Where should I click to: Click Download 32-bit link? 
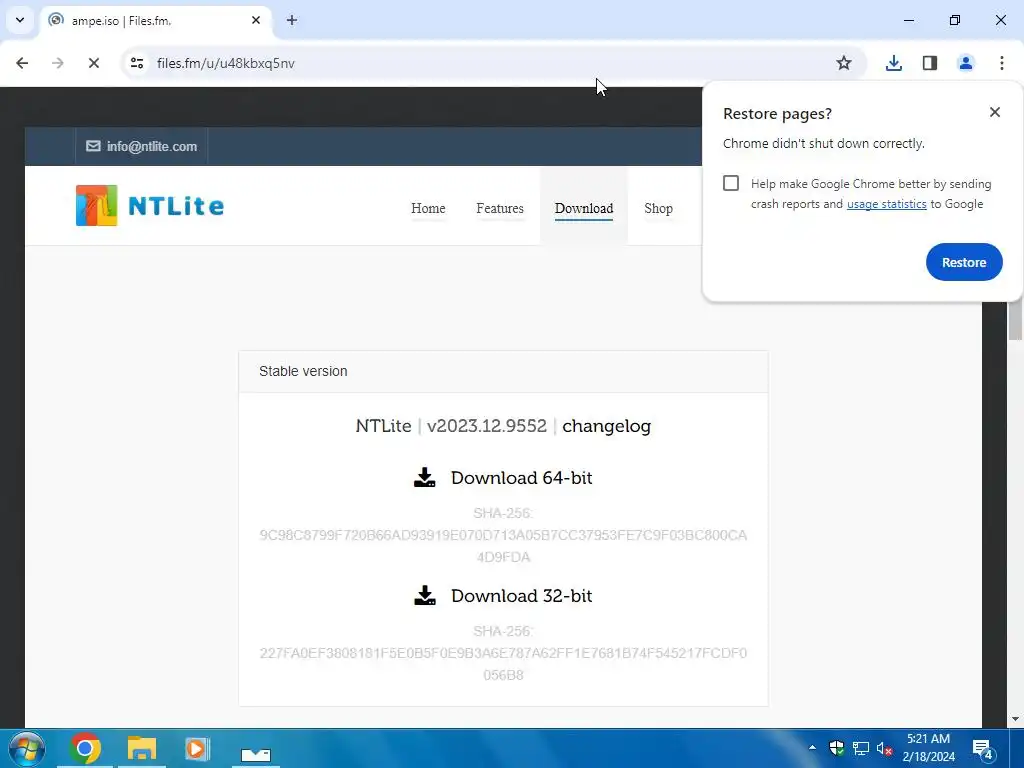[x=521, y=596]
